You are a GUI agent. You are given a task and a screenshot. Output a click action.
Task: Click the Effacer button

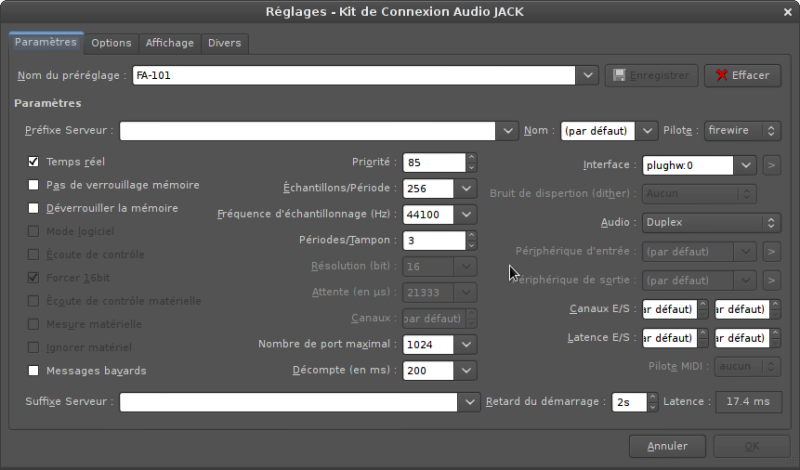click(743, 76)
